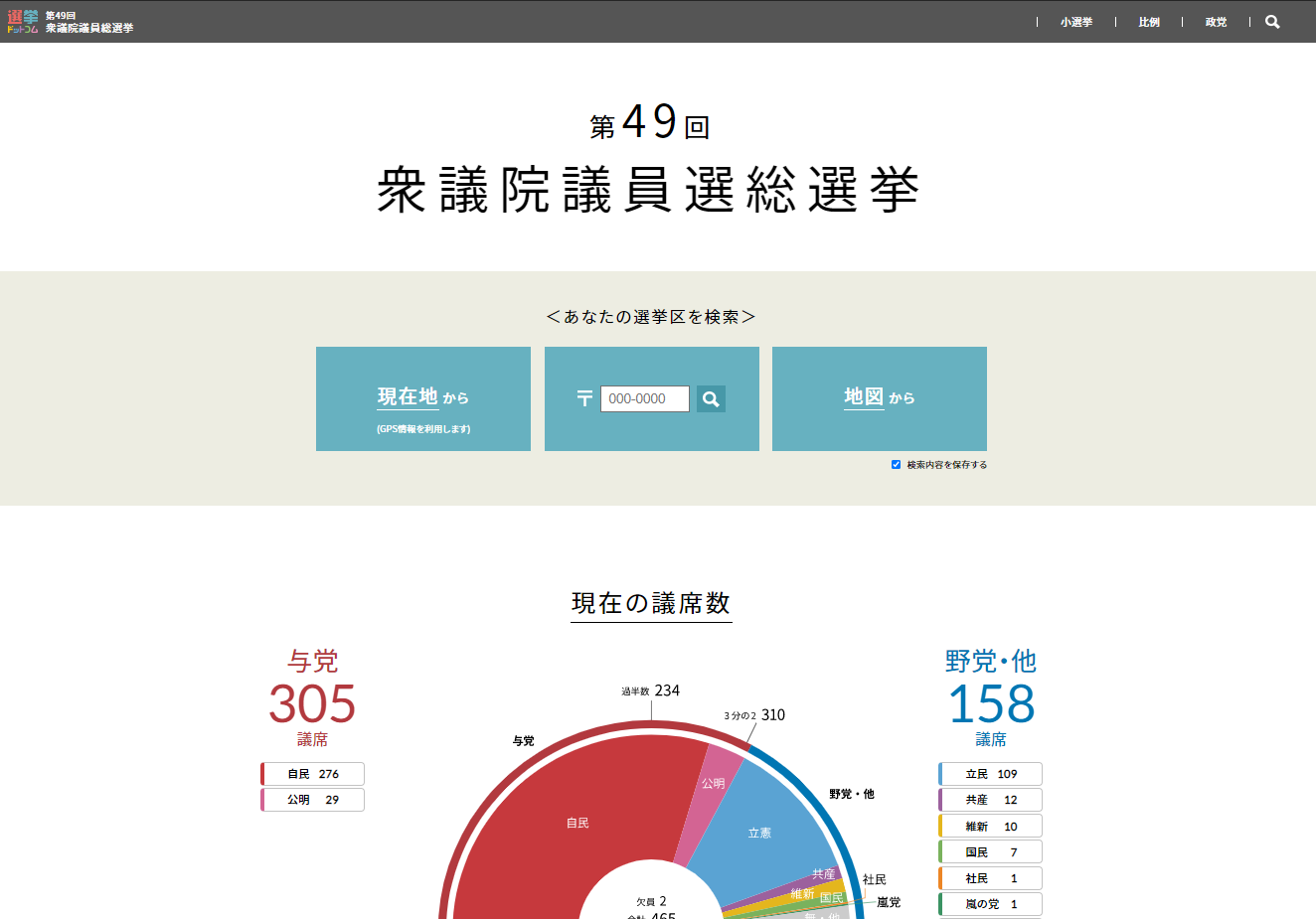
Task: Click the blue 立憲 chart segment
Action: point(759,833)
